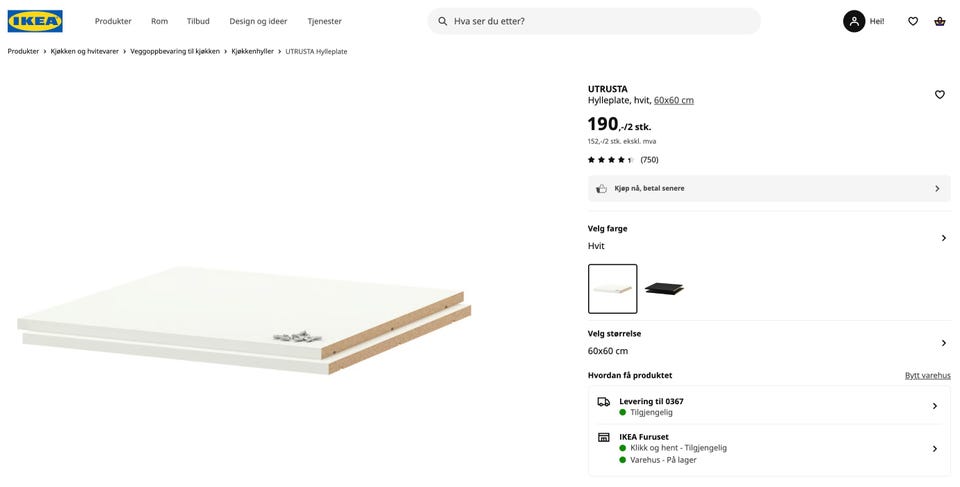Click the Bytt varehus link

tap(927, 376)
